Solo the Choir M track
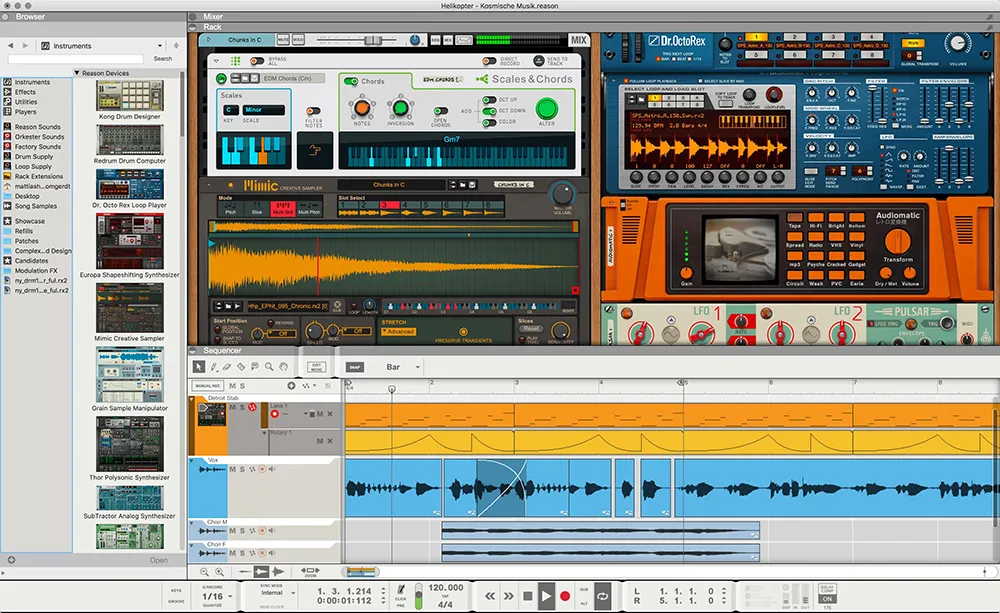This screenshot has height=613, width=1000. tap(243, 531)
